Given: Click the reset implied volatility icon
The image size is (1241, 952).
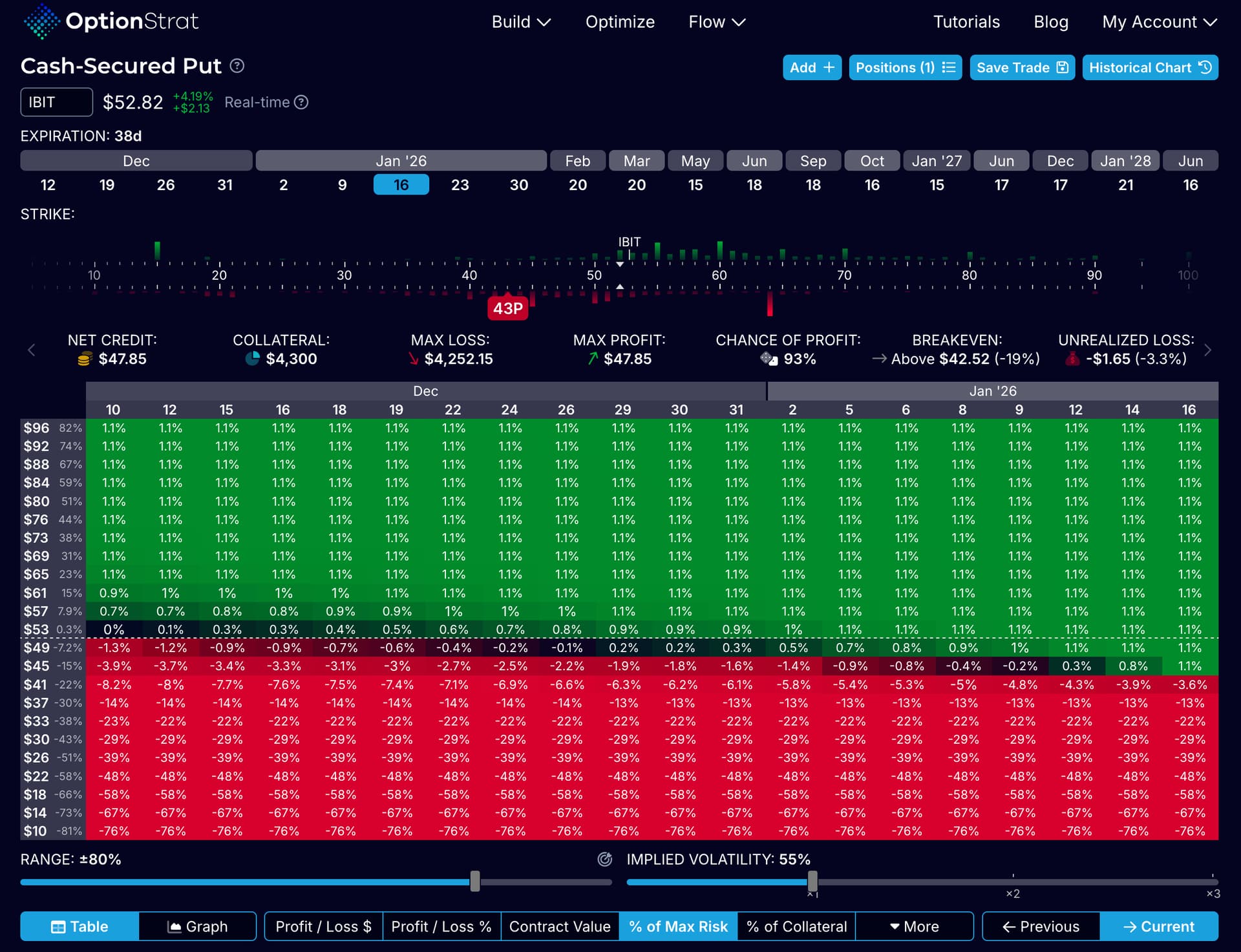Looking at the screenshot, I should tap(604, 859).
